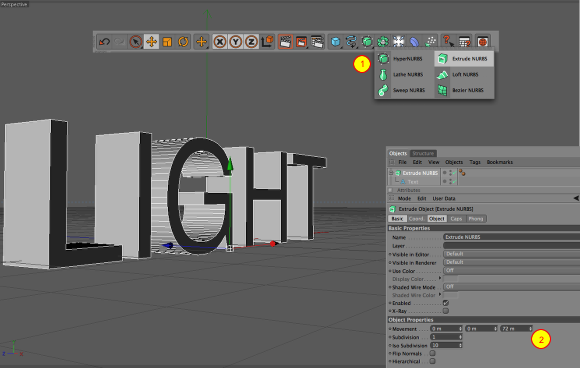Add a Cube primitive object
The width and height of the screenshot is (580, 368).
pyautogui.click(x=335, y=42)
